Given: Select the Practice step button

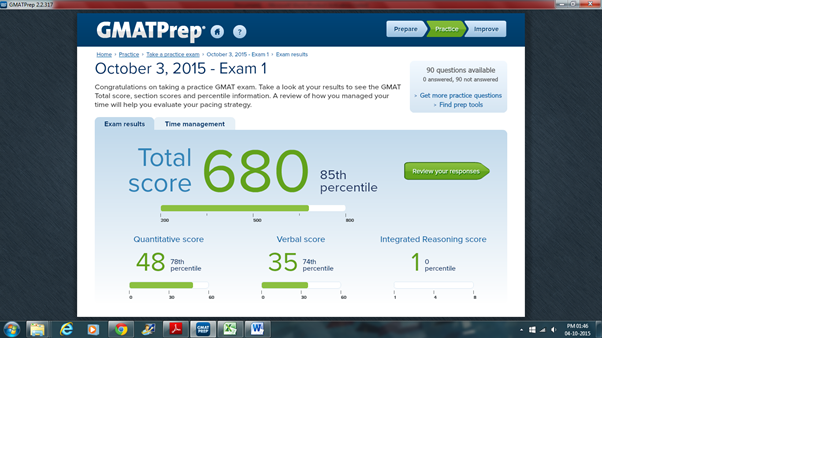Looking at the screenshot, I should click(x=446, y=29).
